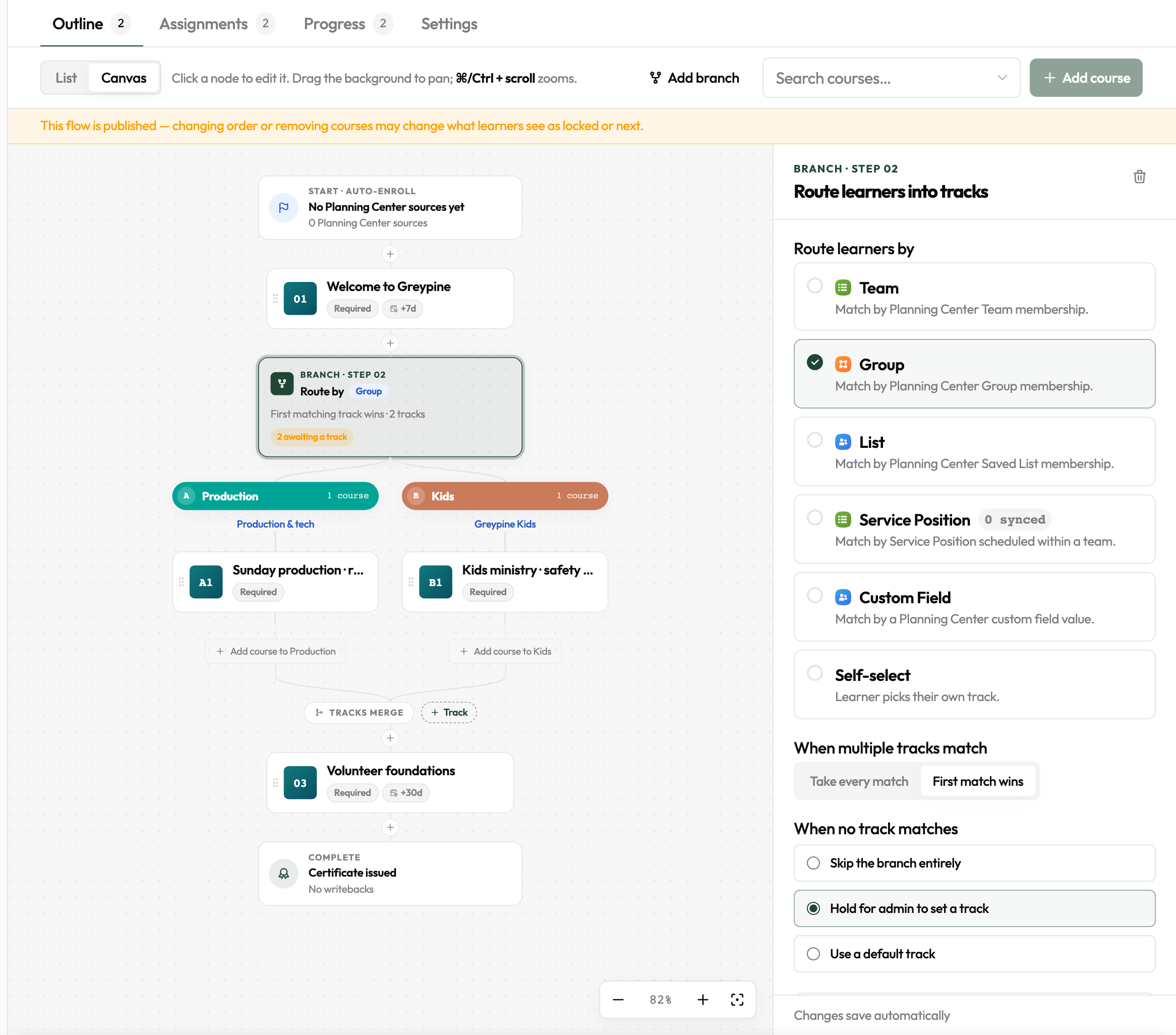Open the Greypine Kids link
The width and height of the screenshot is (1176, 1035).
coord(505,524)
